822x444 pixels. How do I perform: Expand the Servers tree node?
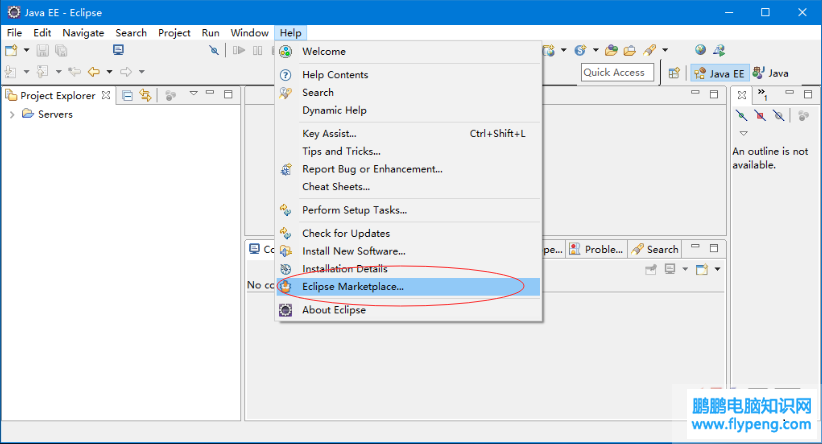click(12, 114)
